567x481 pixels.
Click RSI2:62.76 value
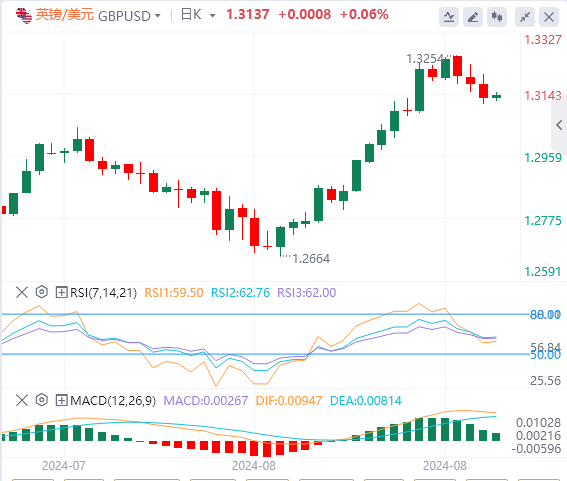pos(240,293)
